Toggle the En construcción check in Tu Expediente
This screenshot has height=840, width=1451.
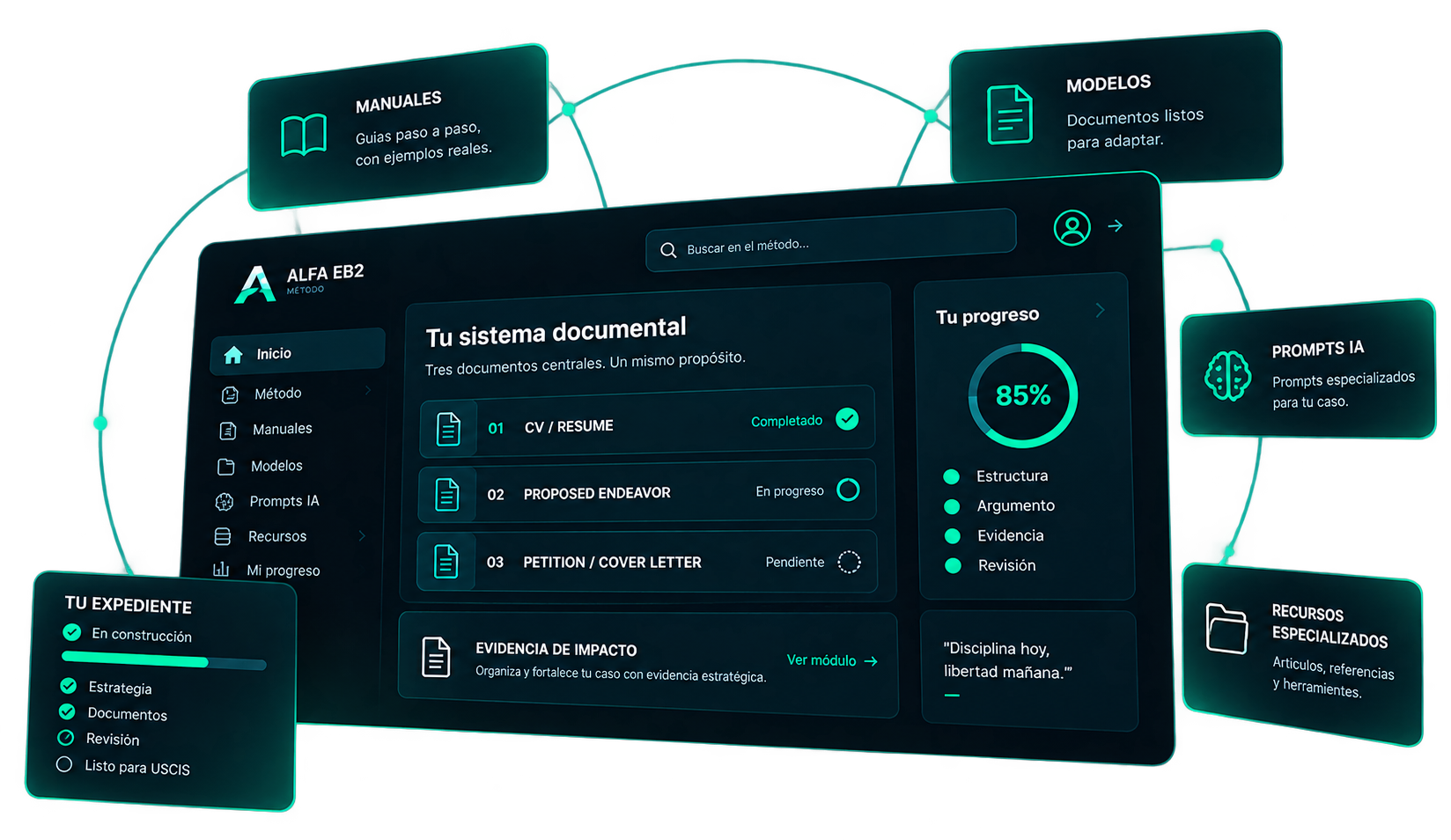click(72, 632)
